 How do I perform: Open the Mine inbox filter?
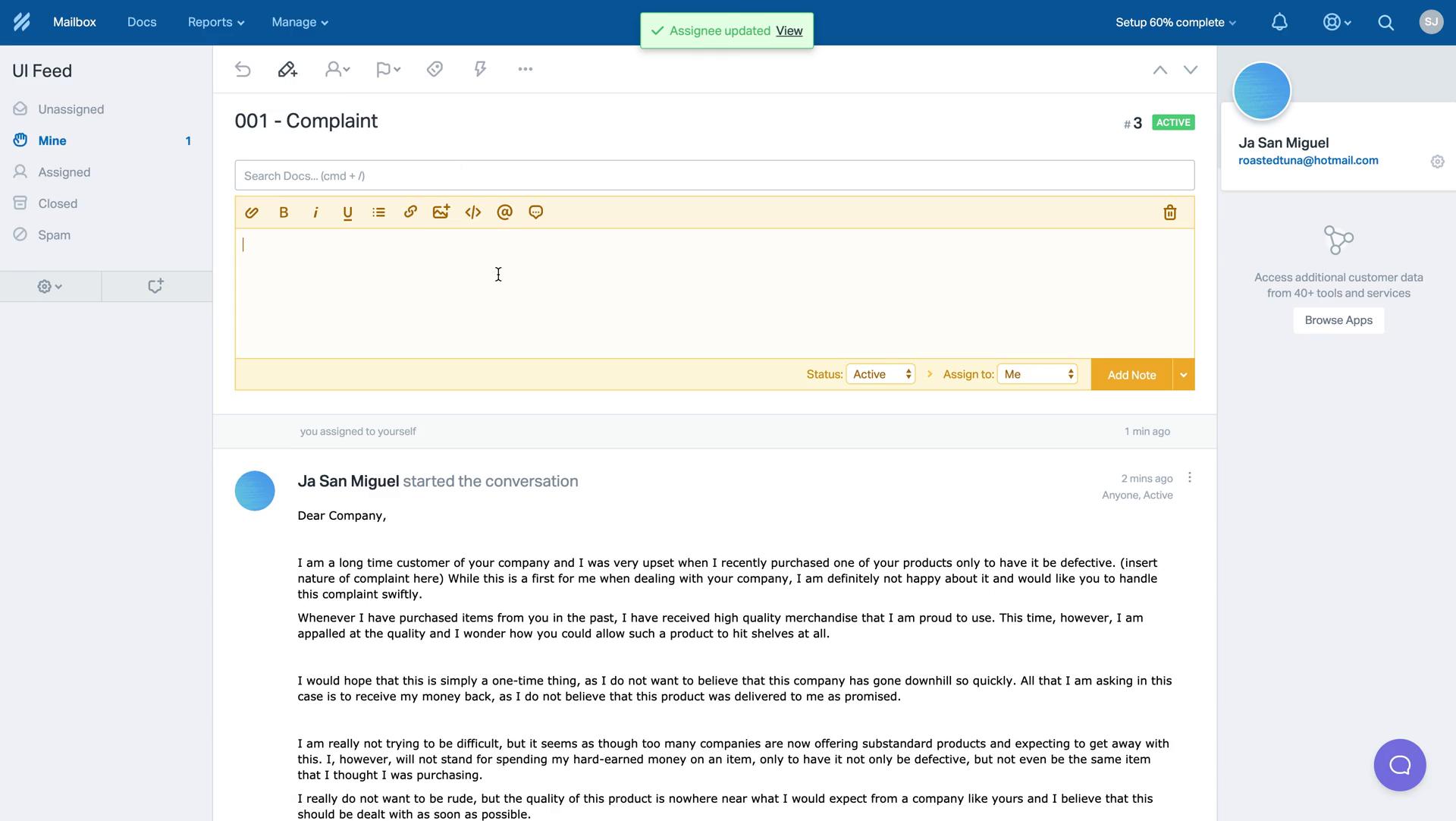point(51,141)
